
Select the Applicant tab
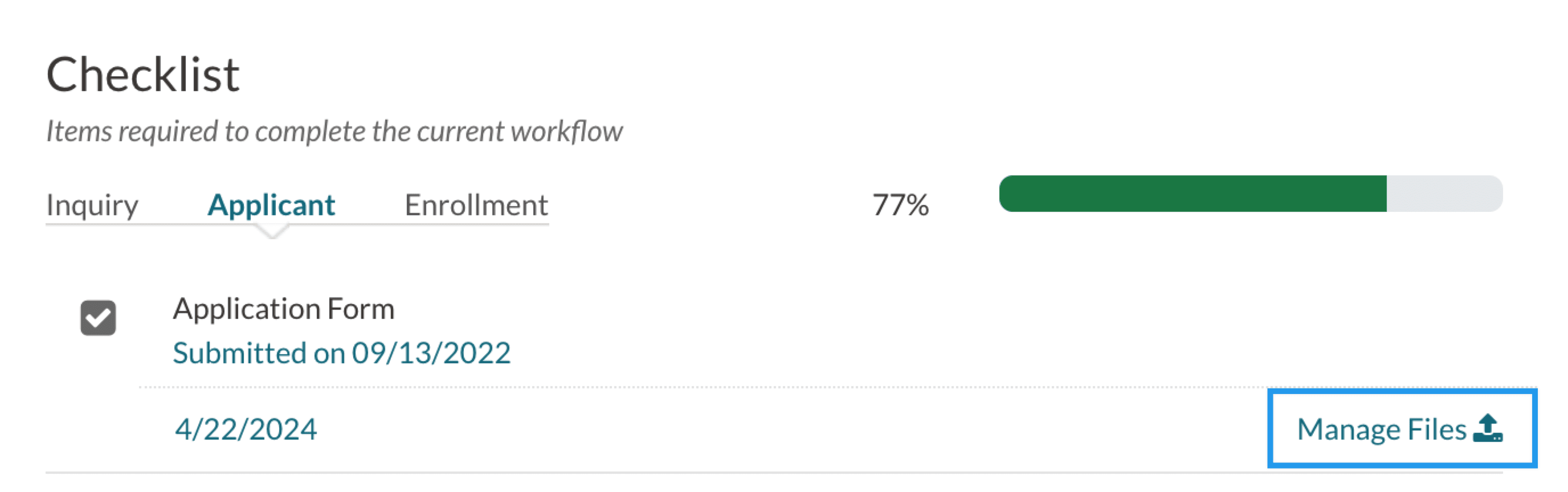tap(271, 205)
